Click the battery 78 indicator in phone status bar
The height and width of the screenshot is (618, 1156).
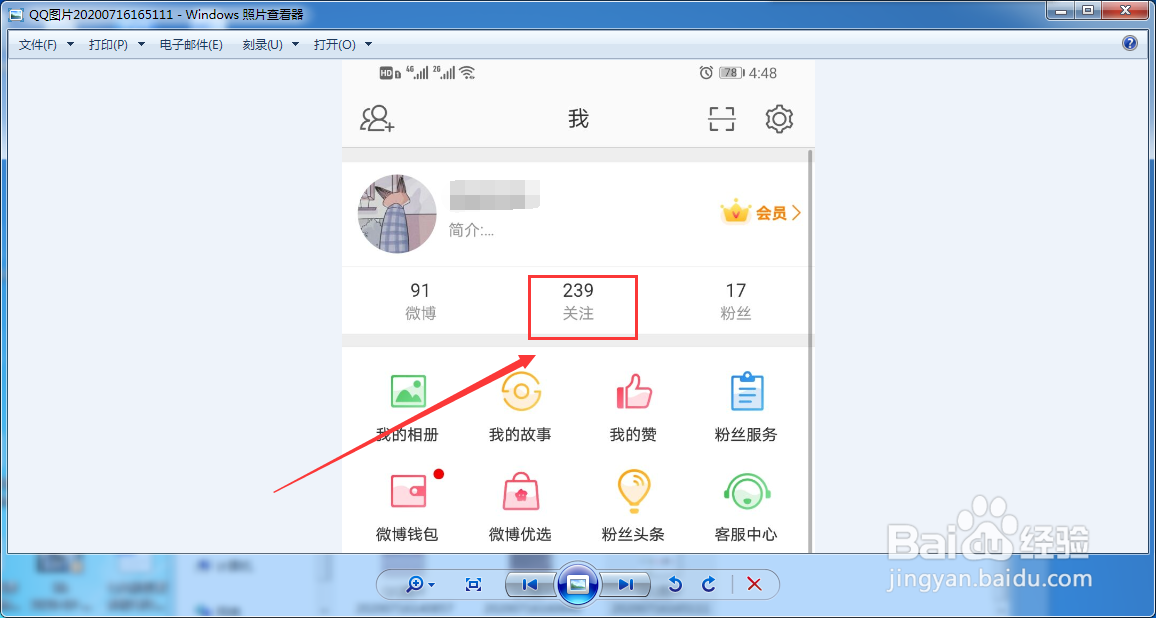click(x=730, y=72)
